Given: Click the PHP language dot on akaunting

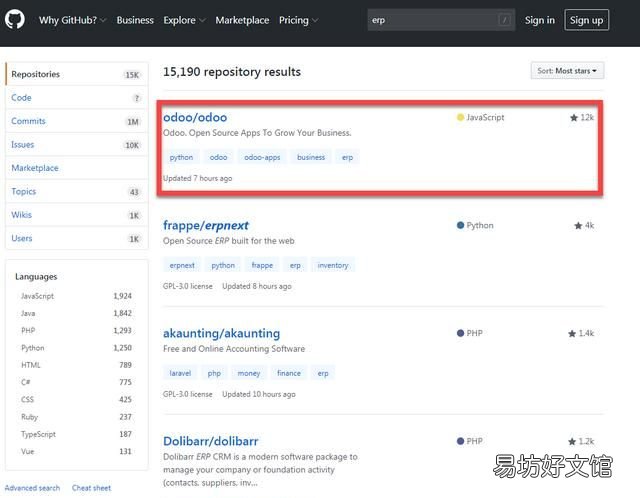Looking at the screenshot, I should tap(460, 333).
